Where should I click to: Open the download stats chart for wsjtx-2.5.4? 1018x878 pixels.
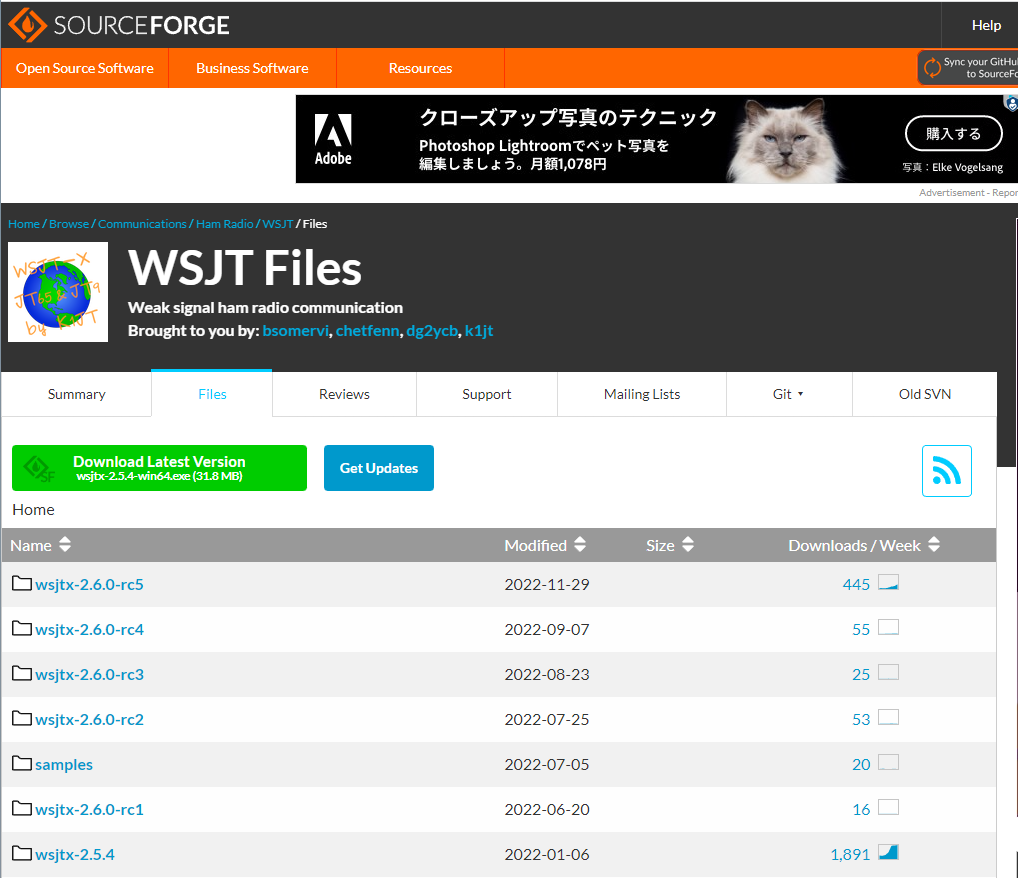pos(888,851)
